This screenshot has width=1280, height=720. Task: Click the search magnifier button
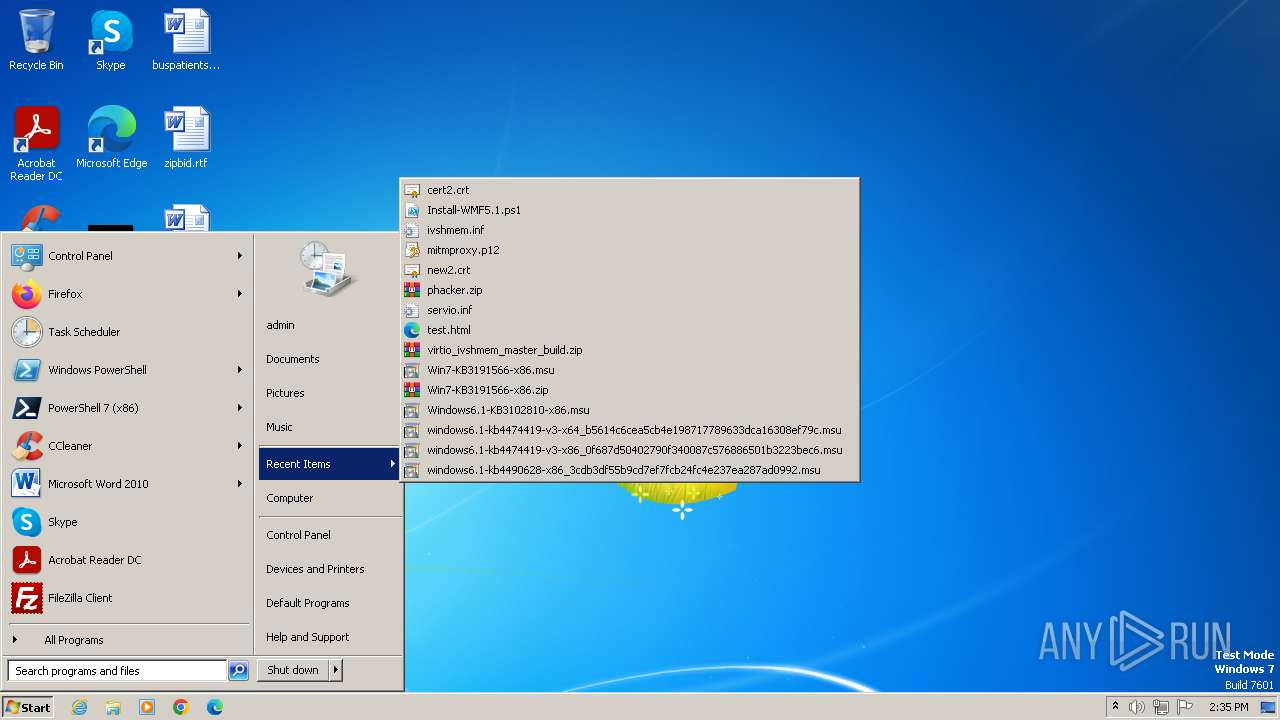pos(238,671)
